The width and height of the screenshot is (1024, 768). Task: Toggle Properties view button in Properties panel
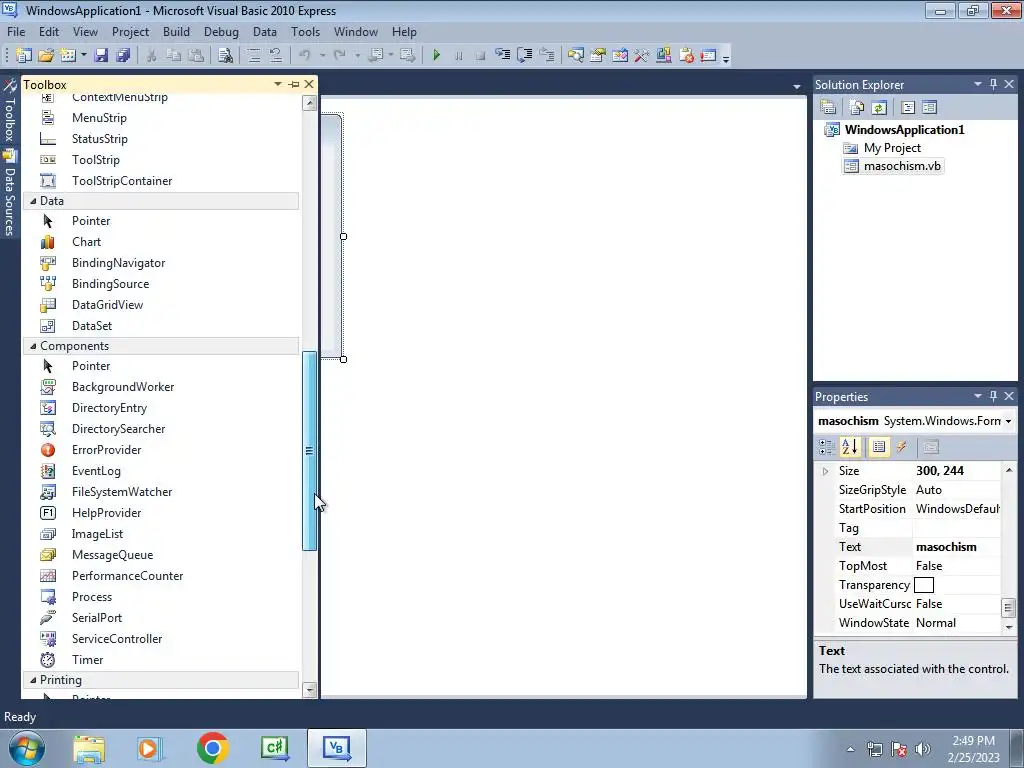pos(879,447)
